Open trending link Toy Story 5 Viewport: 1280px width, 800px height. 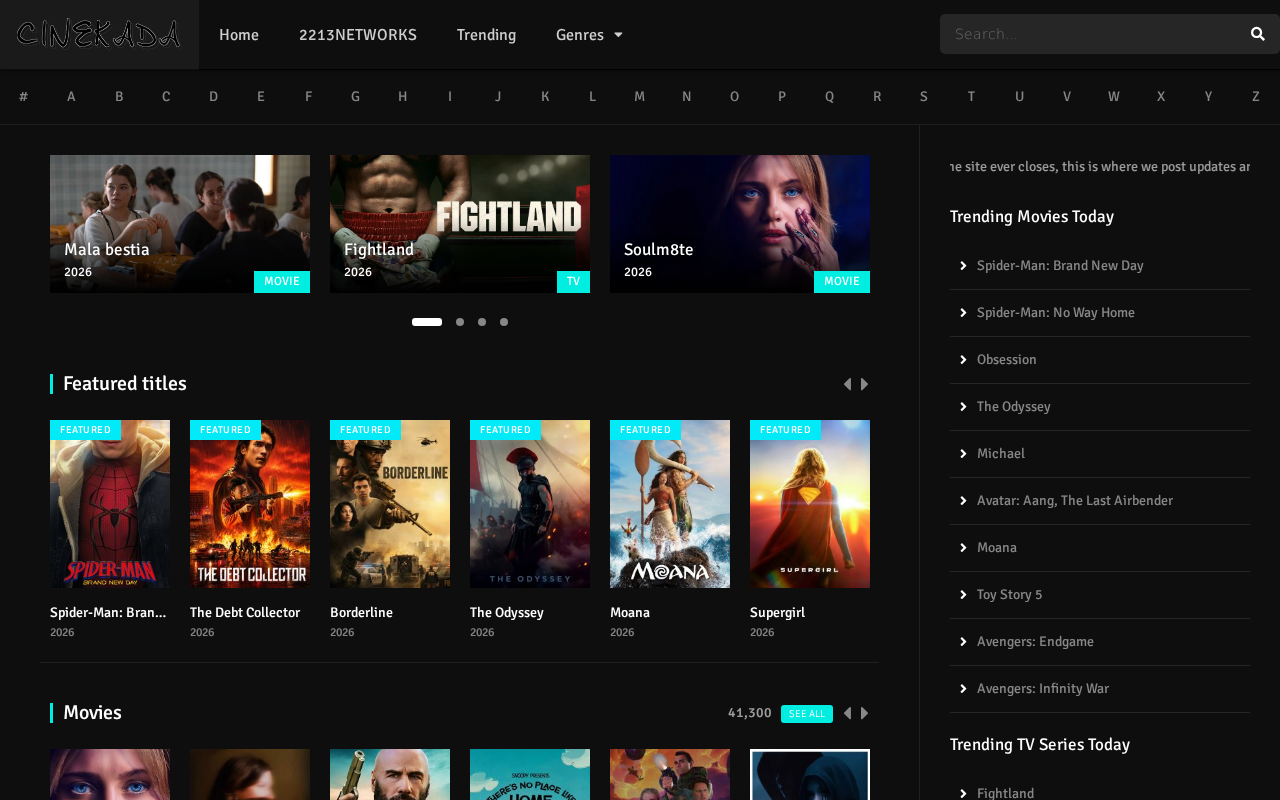tap(1010, 595)
